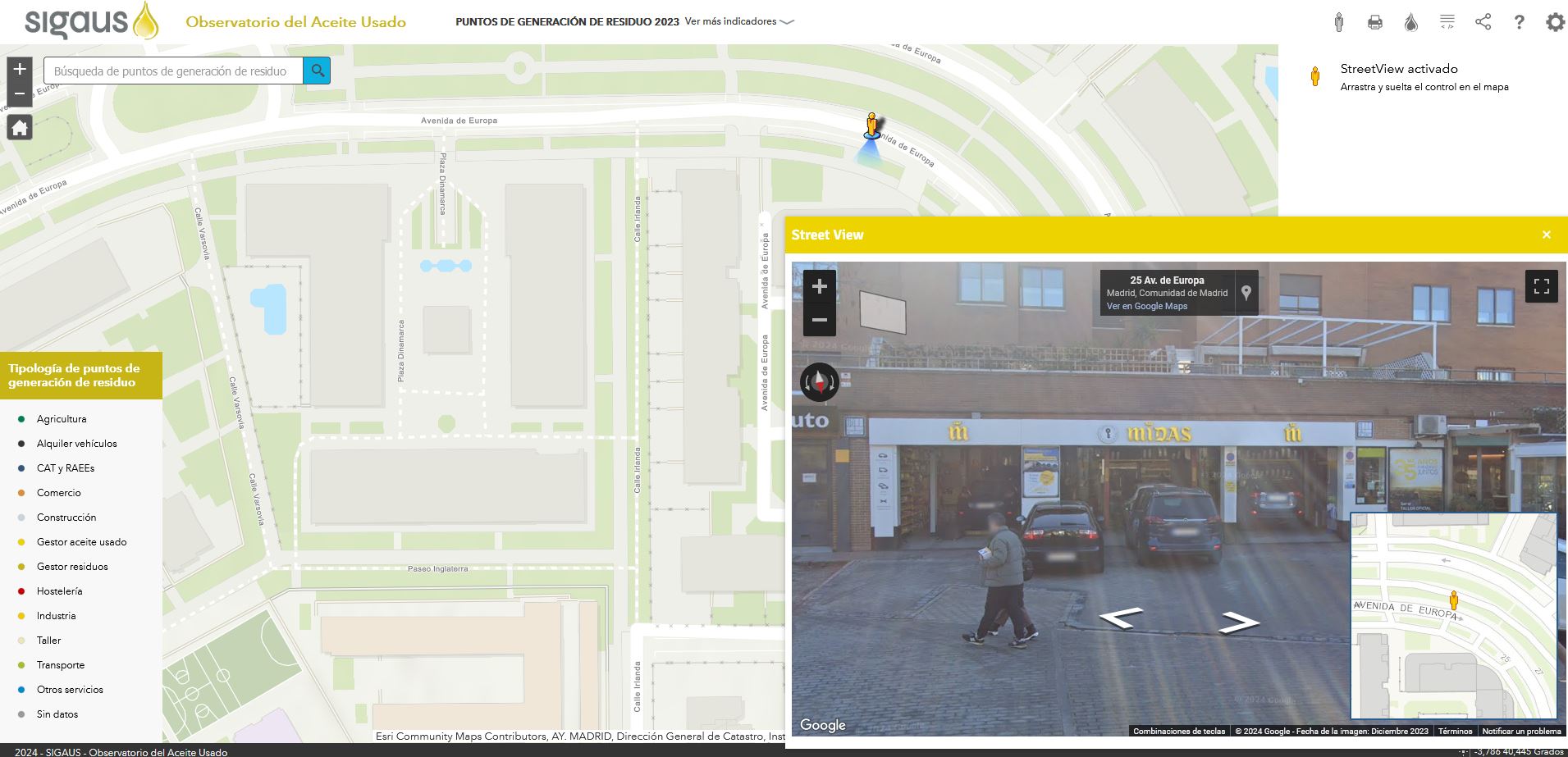1568x757 pixels.
Task: Click the search field for generation points
Action: [172, 71]
